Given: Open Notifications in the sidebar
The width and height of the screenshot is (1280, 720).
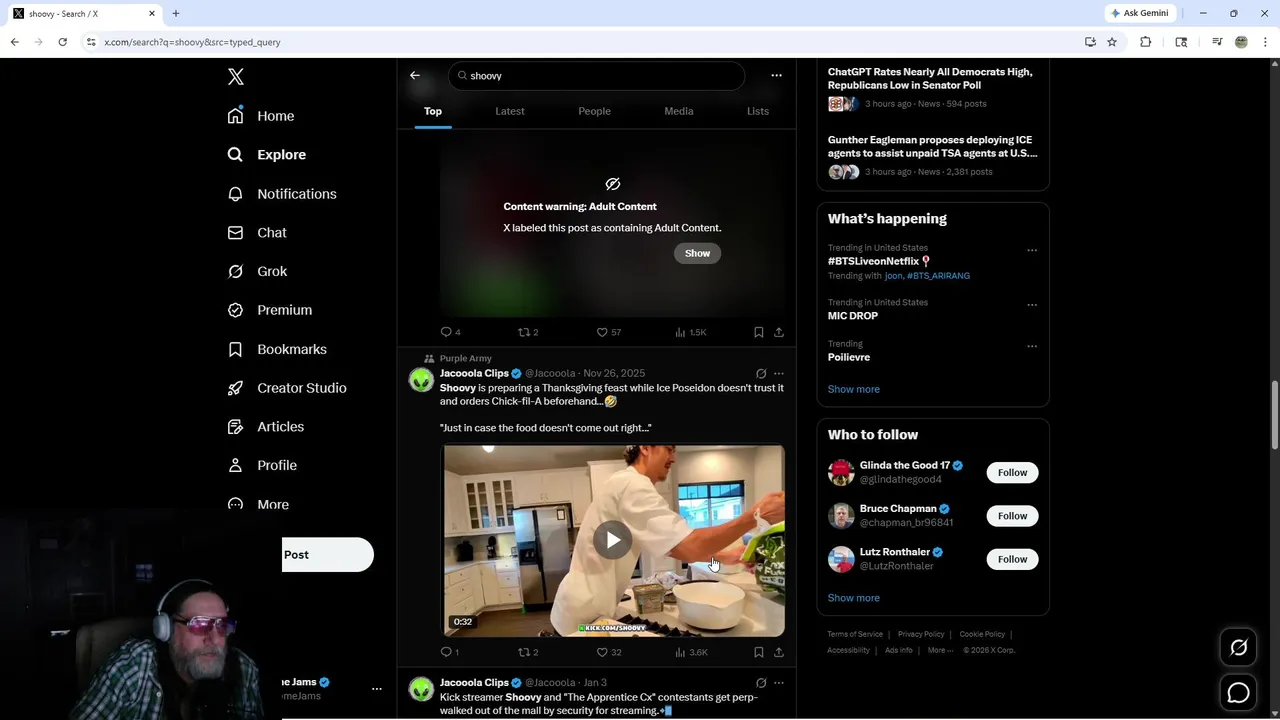Looking at the screenshot, I should tap(282, 194).
